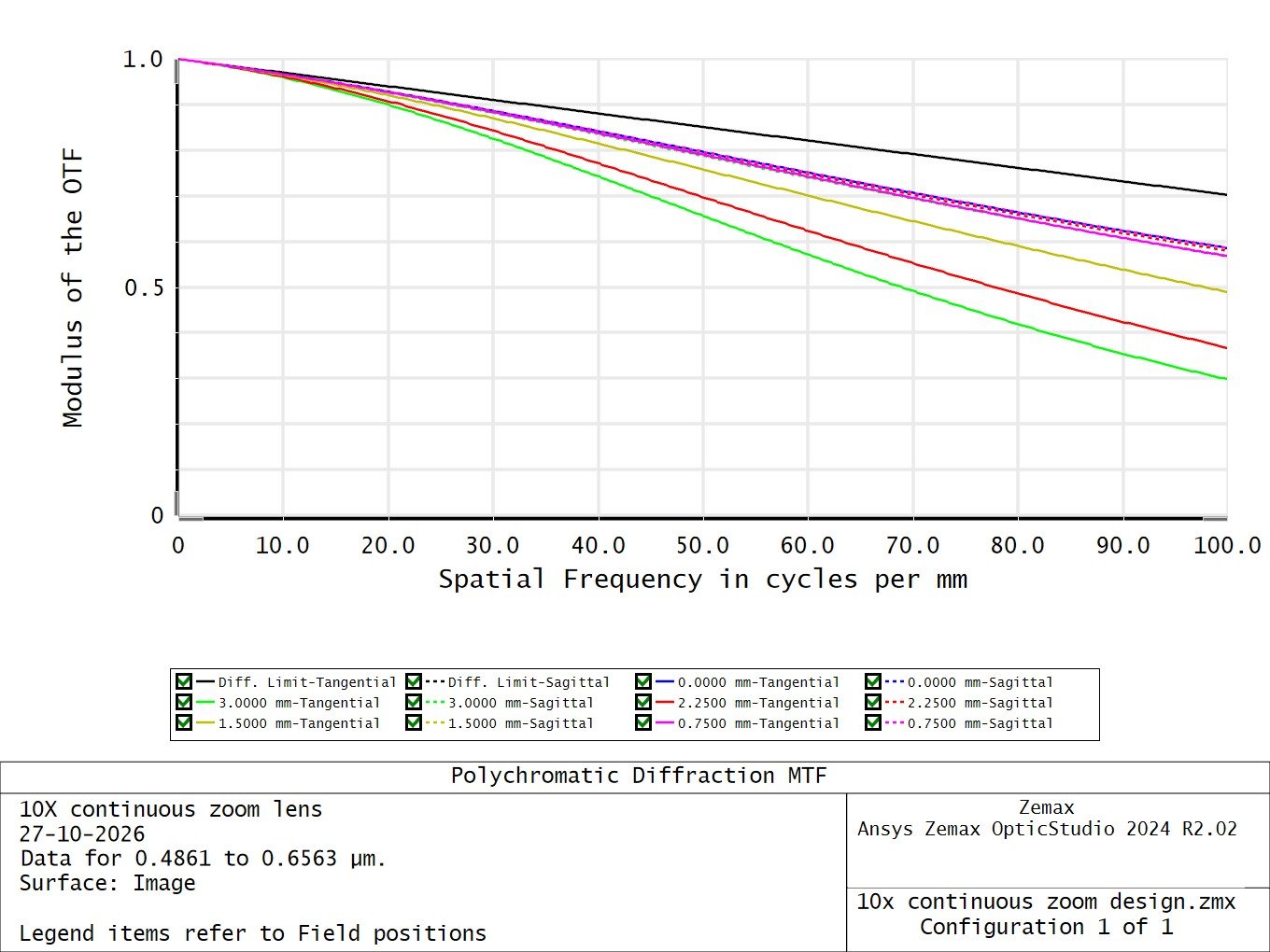Click the x-axis tick label 50.0

(x=703, y=545)
